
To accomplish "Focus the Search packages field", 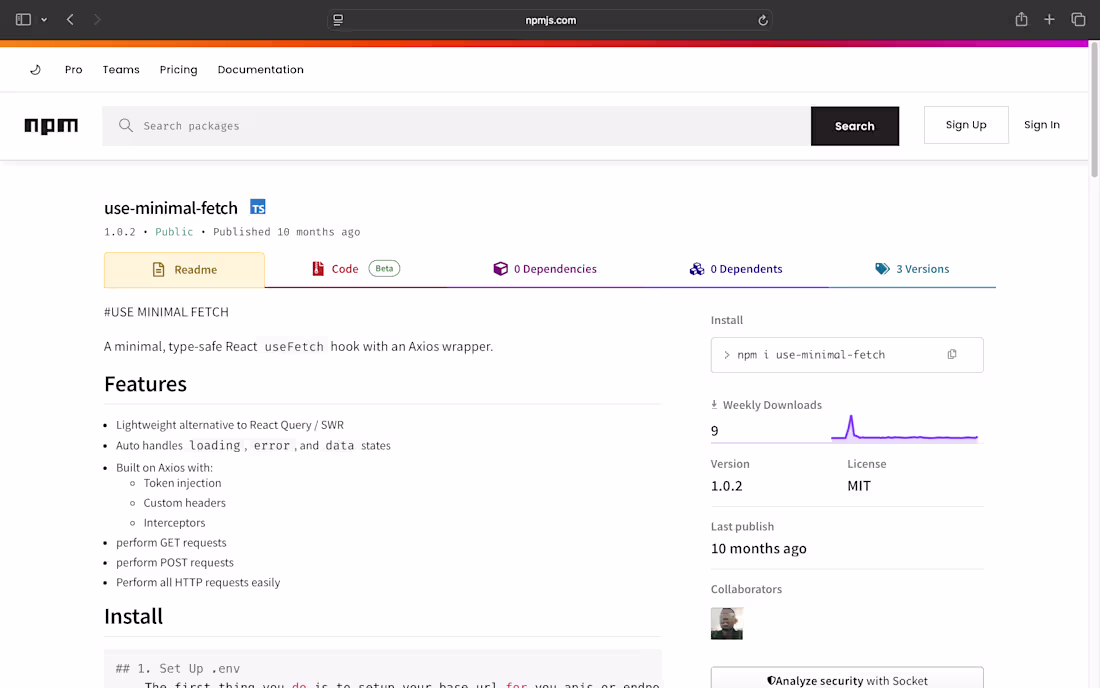I will point(457,126).
